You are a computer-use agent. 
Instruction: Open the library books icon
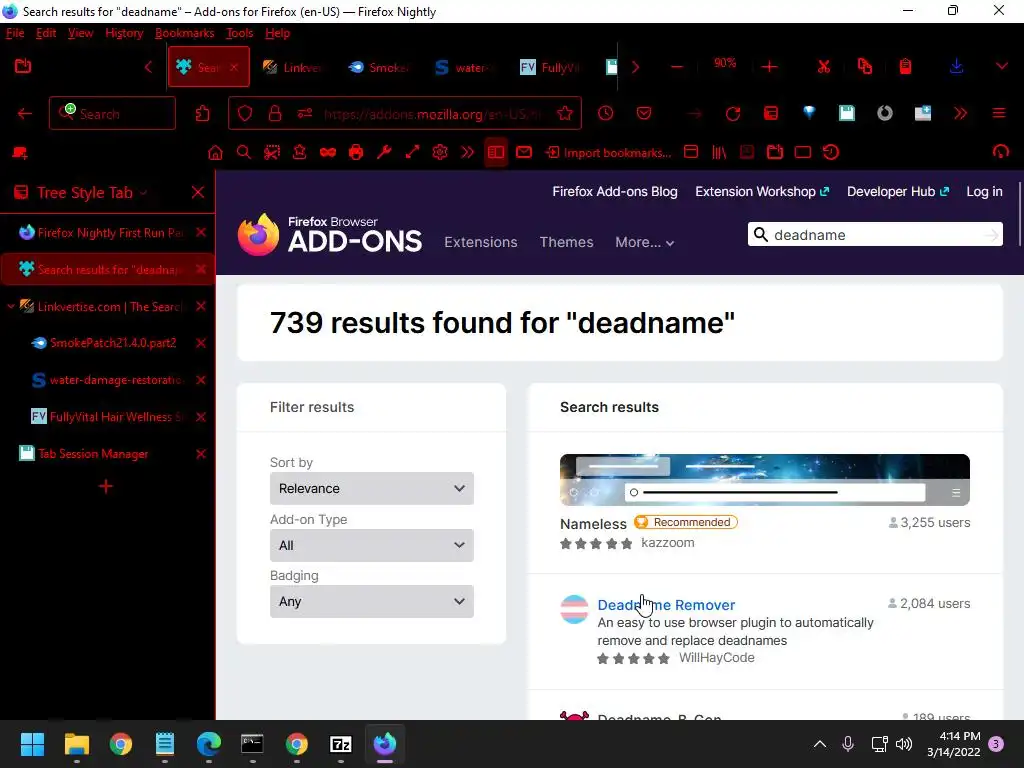tap(719, 153)
